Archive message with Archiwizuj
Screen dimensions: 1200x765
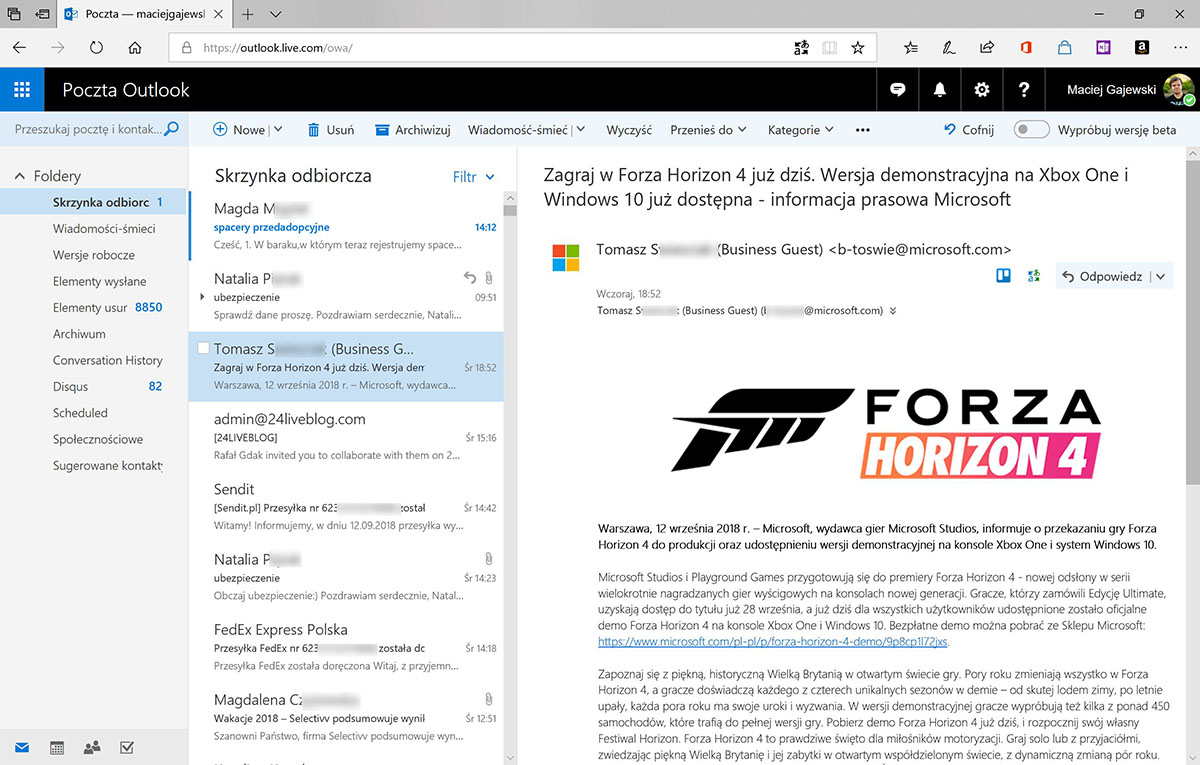[412, 129]
